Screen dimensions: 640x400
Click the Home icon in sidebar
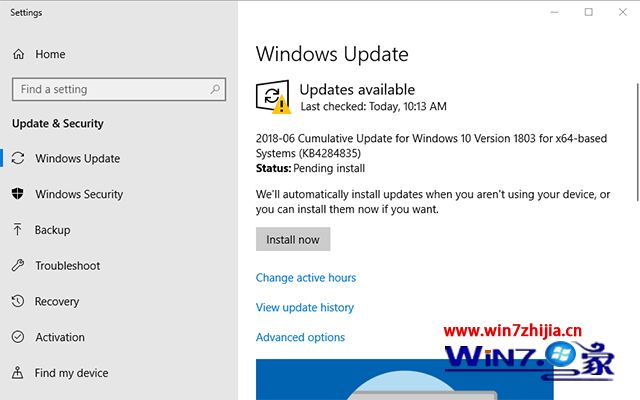(18, 54)
